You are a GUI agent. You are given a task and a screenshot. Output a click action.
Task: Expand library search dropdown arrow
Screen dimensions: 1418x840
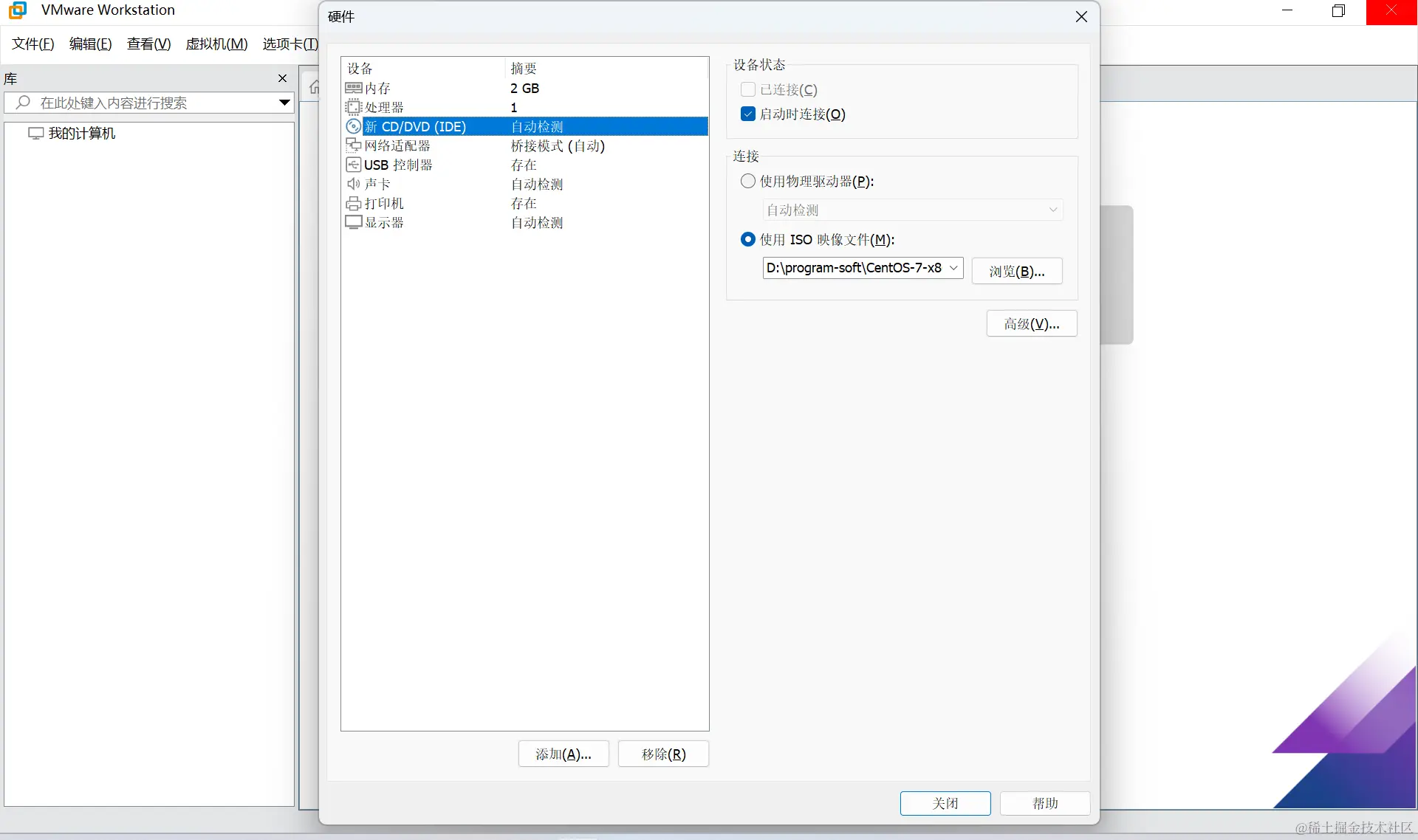[284, 103]
